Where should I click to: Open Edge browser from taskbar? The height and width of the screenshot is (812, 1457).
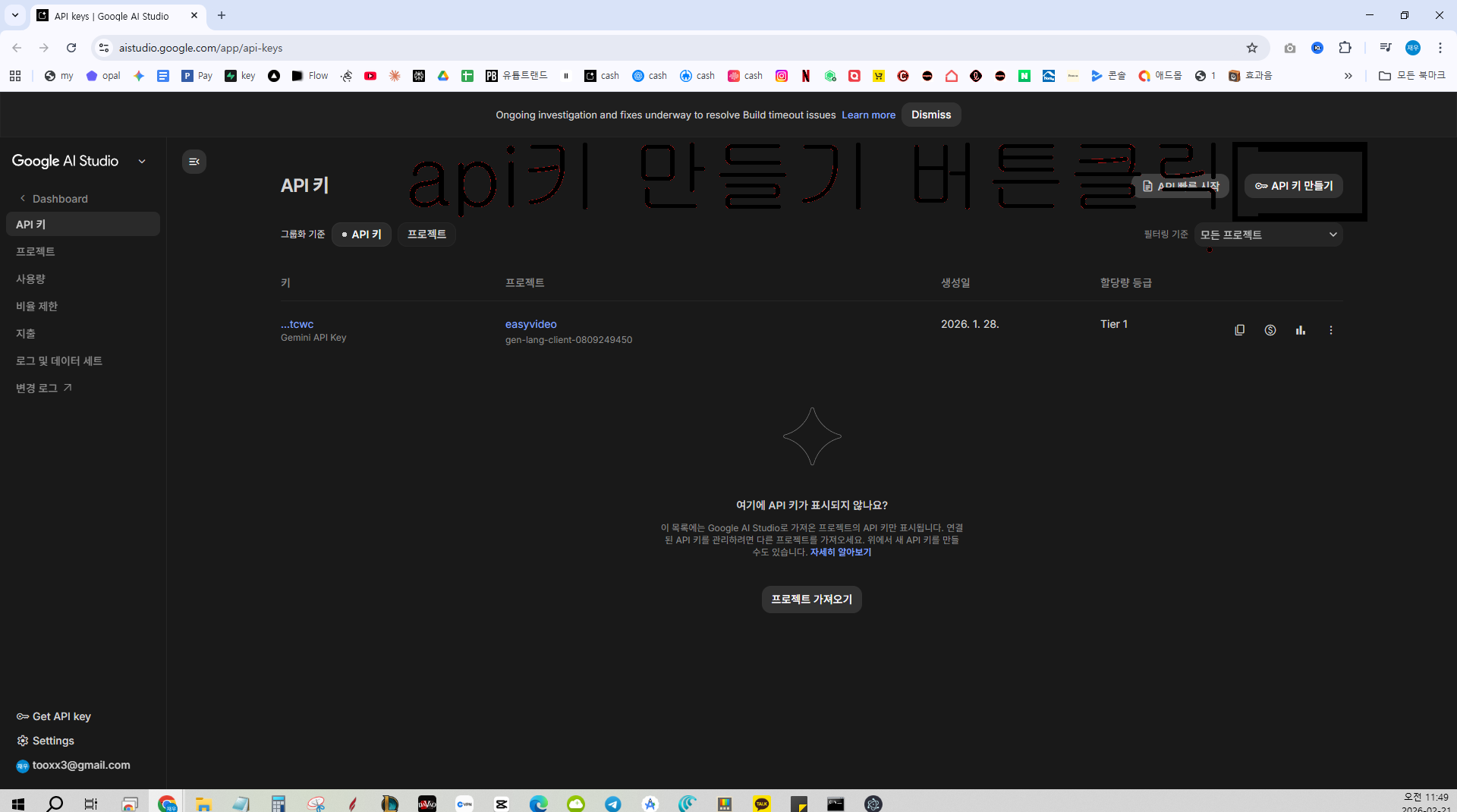coord(539,803)
